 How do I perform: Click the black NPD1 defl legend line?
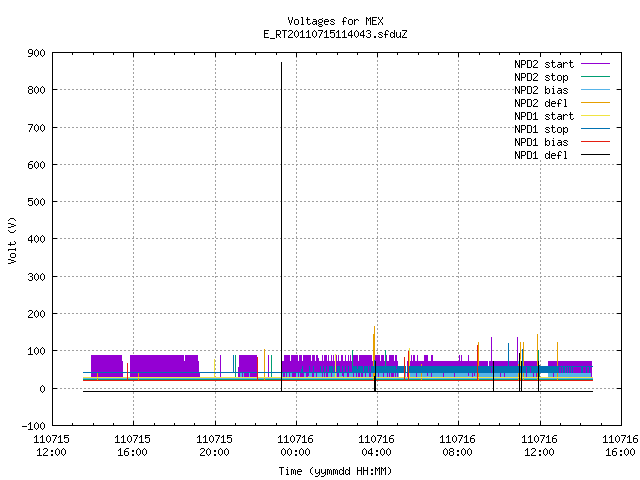click(596, 155)
